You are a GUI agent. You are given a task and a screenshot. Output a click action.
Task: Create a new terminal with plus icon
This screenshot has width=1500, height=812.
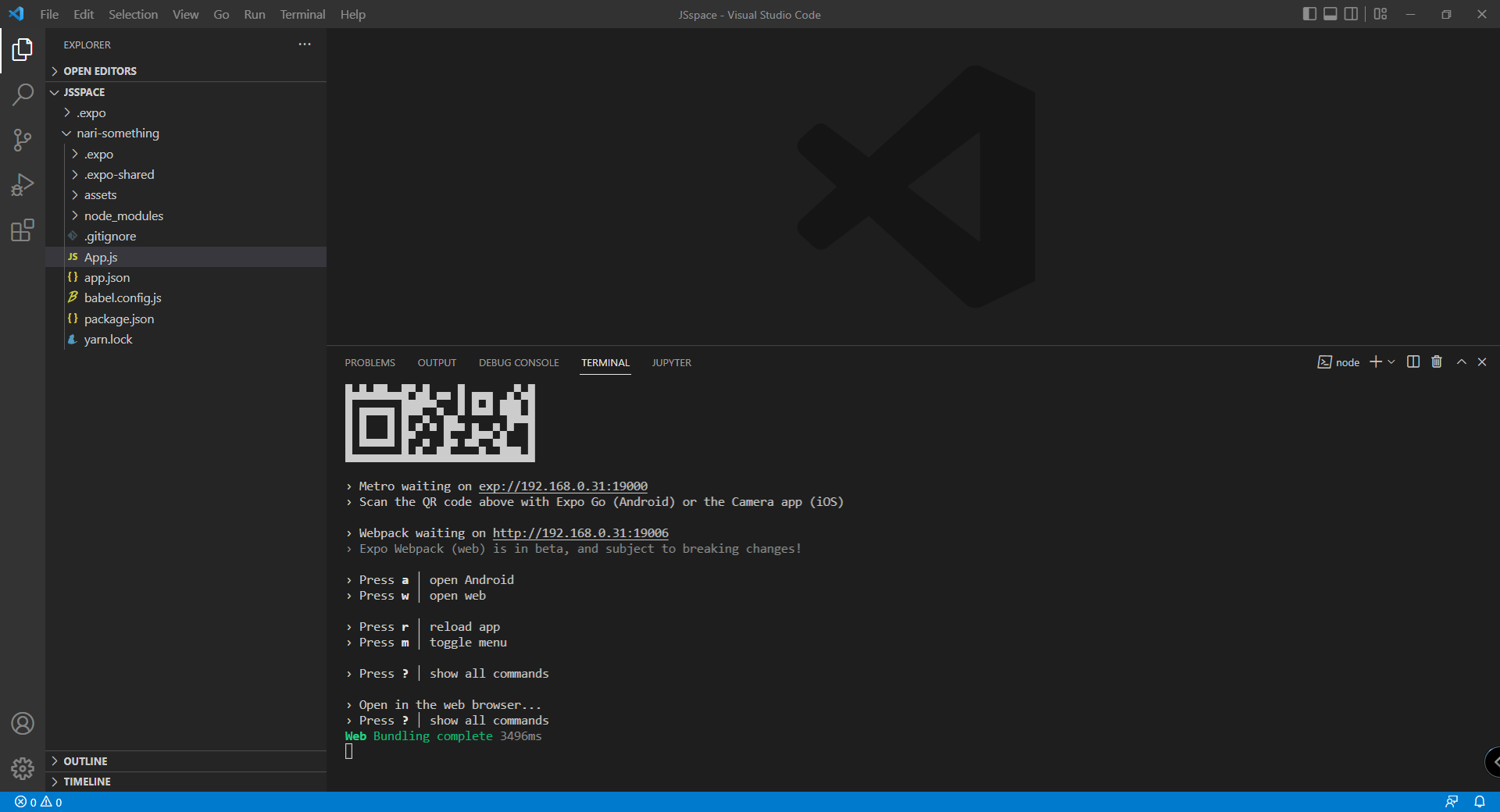tap(1376, 362)
